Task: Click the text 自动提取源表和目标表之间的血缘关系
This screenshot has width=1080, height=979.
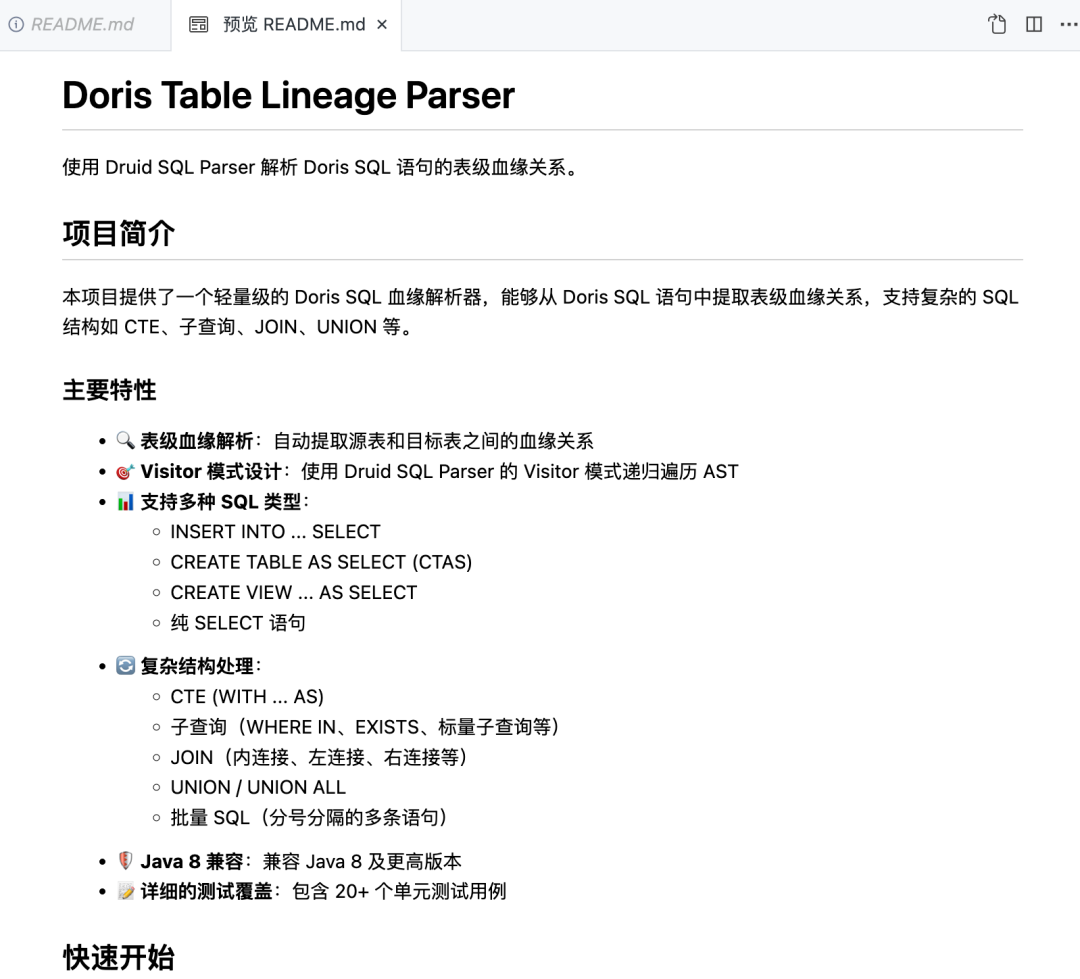Action: pos(433,441)
